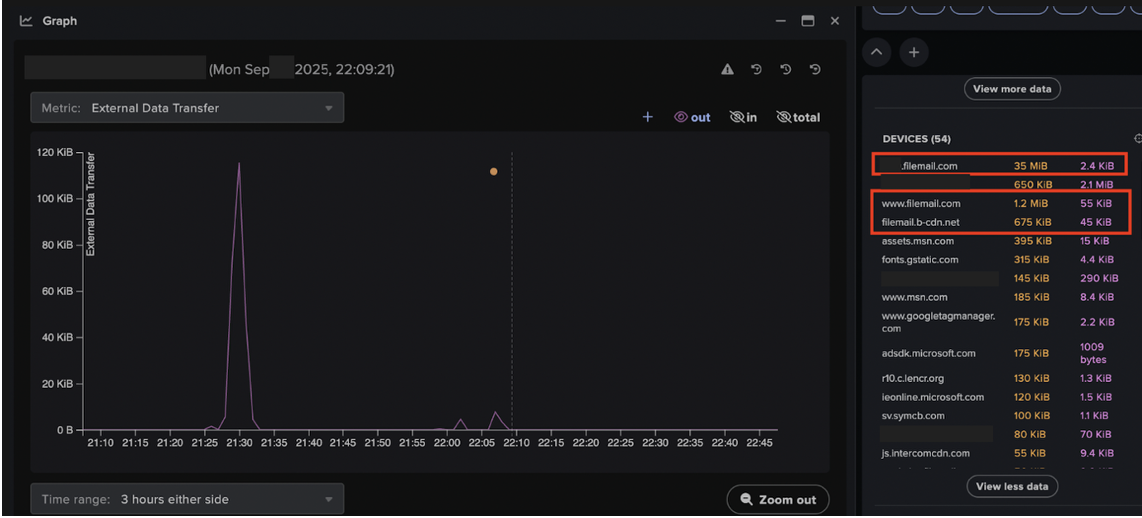Open the Time range dropdown
The height and width of the screenshot is (518, 1142).
(187, 499)
